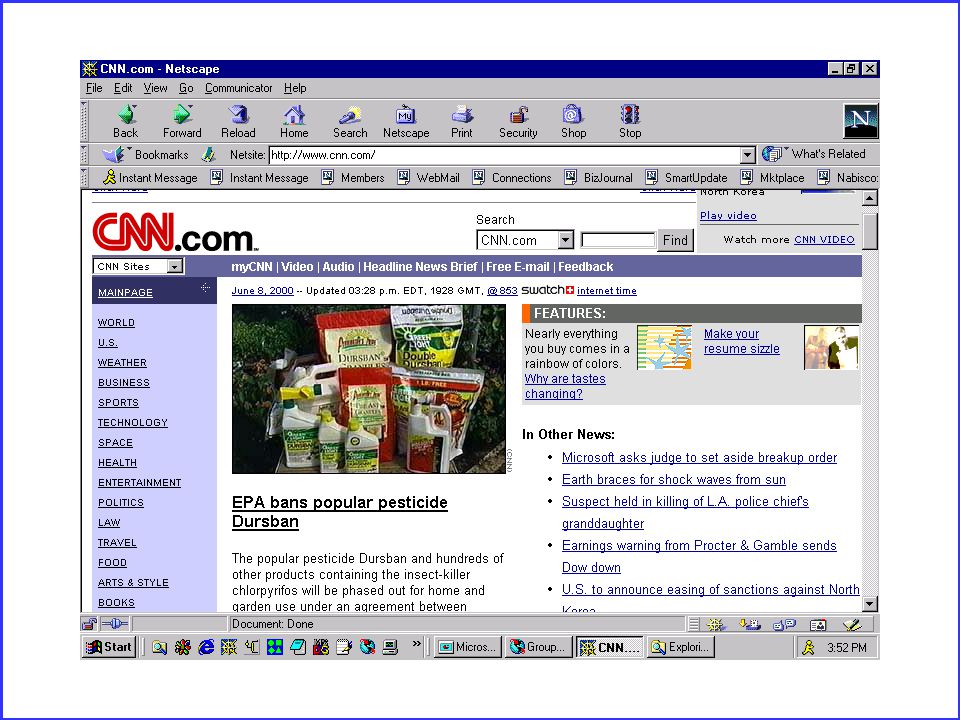The height and width of the screenshot is (720, 960).
Task: Click the Make your resume sizzle link
Action: point(741,341)
